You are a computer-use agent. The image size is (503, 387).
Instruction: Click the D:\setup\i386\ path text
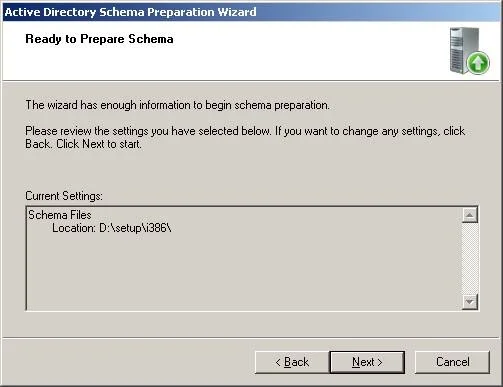click(x=135, y=228)
